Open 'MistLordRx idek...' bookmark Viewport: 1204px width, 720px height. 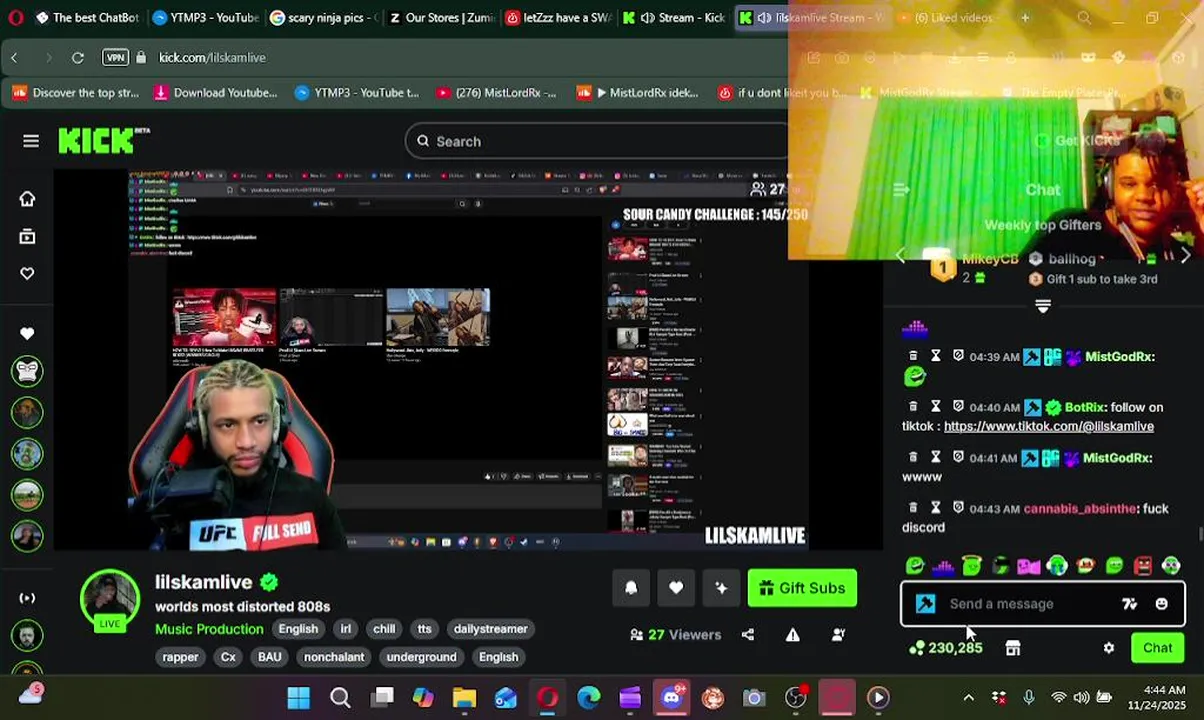[x=638, y=93]
